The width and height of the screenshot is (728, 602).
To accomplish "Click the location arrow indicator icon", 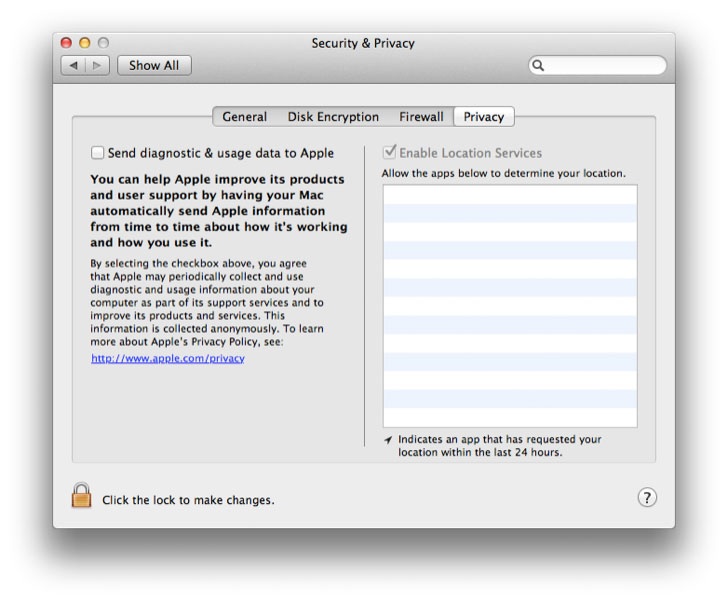I will (x=388, y=440).
